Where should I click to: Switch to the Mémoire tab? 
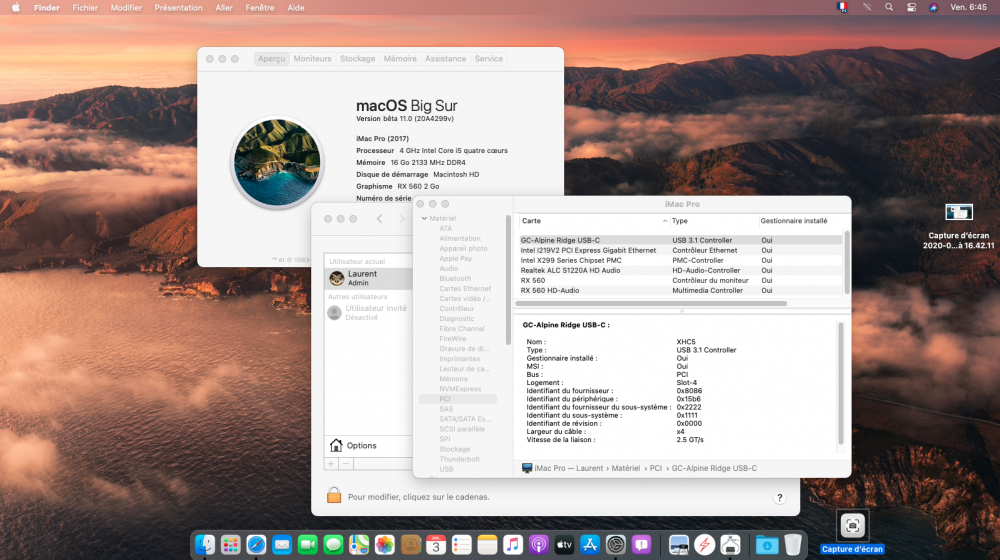point(400,59)
